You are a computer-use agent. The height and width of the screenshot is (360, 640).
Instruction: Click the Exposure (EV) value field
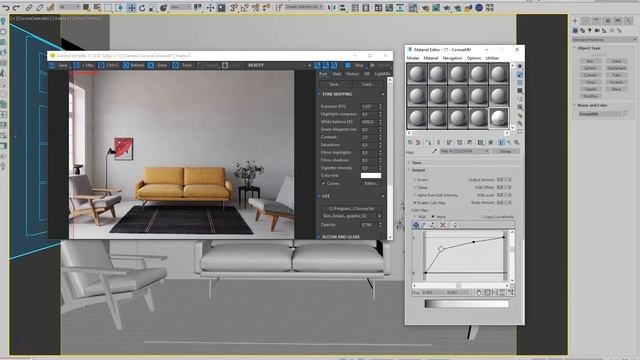[369, 106]
